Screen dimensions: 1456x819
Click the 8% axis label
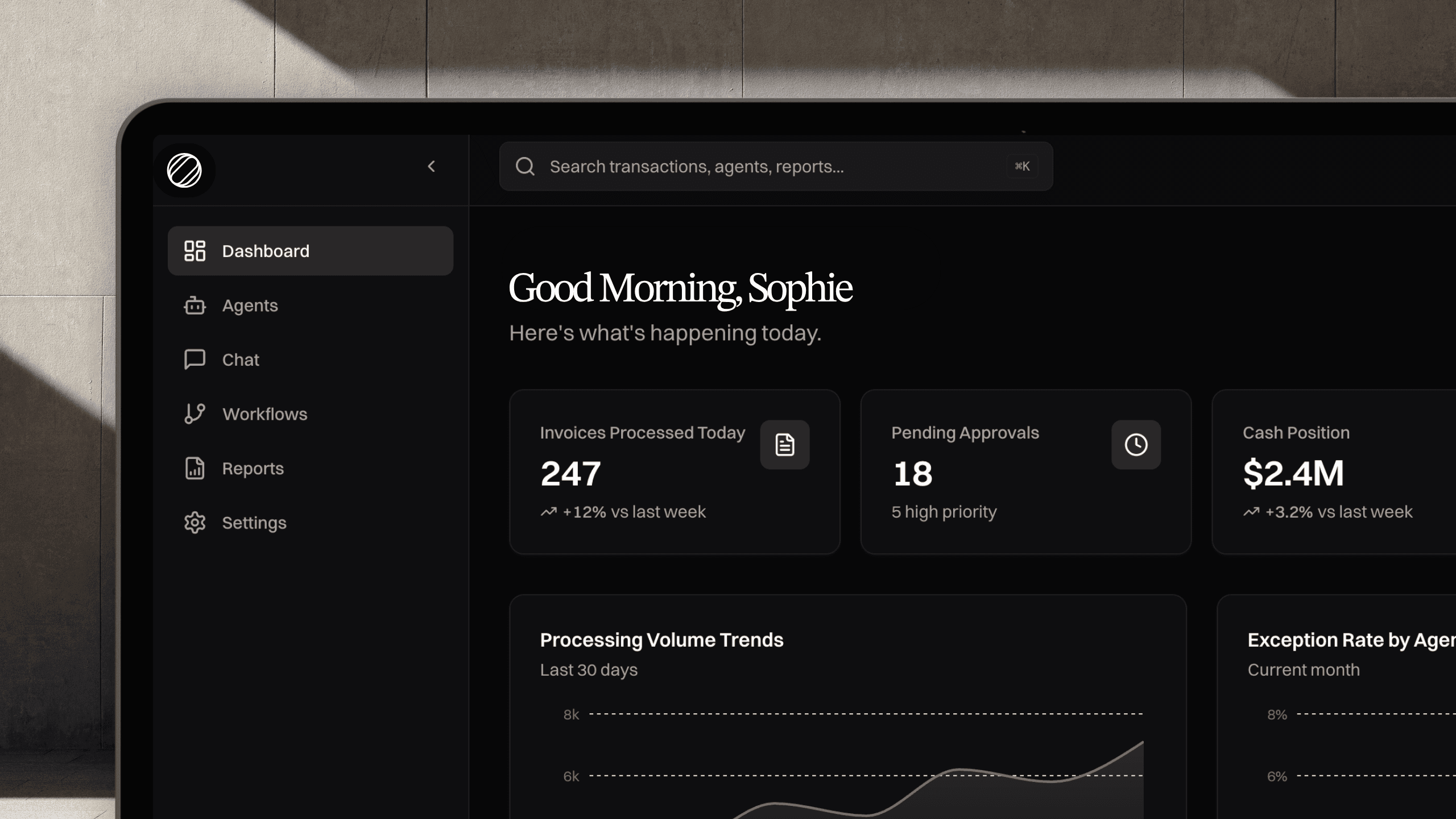(x=1277, y=714)
